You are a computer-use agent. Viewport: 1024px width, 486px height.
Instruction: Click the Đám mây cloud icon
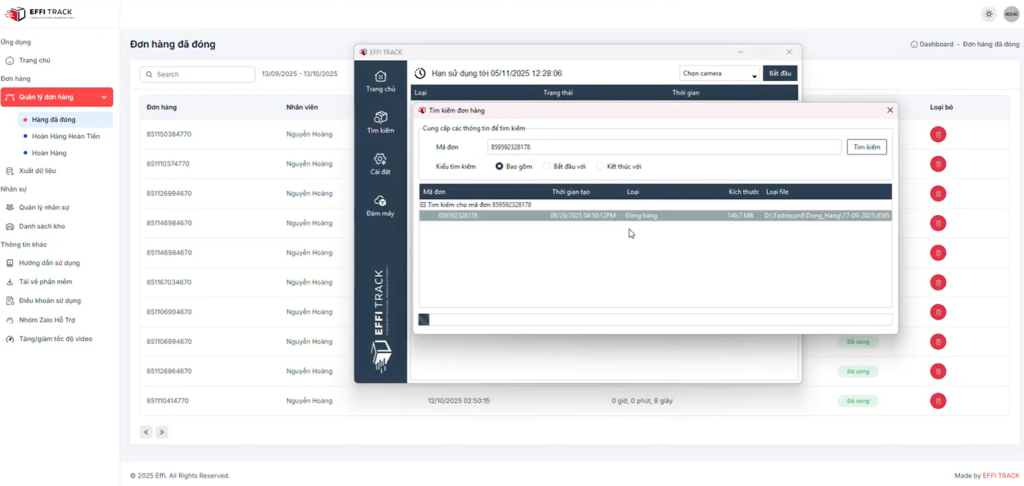click(x=380, y=201)
